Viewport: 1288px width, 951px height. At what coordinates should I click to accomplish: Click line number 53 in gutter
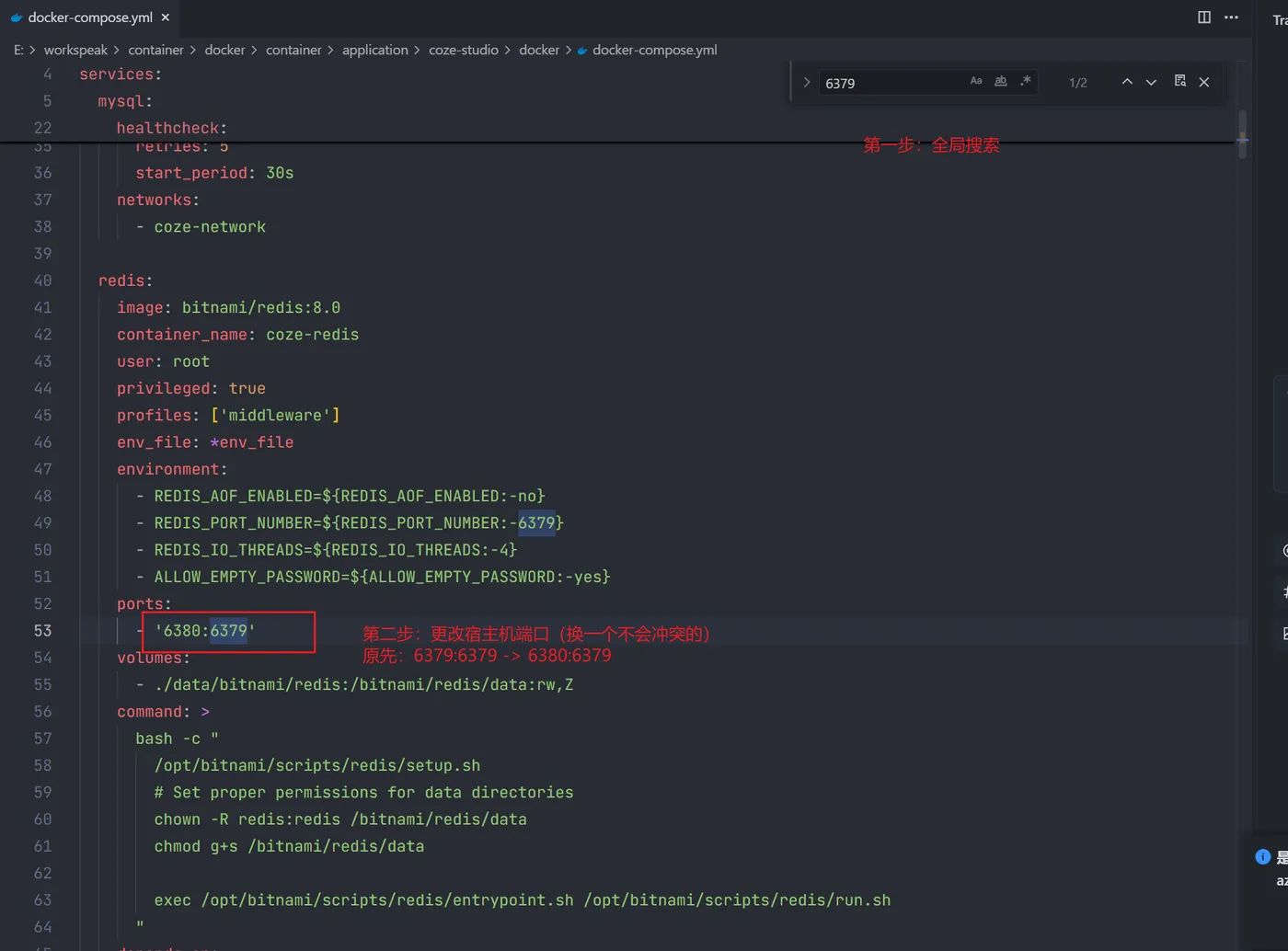(x=43, y=631)
